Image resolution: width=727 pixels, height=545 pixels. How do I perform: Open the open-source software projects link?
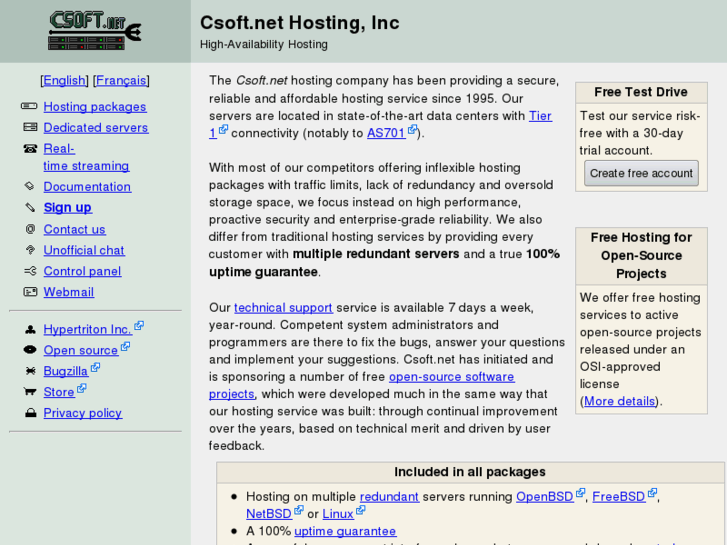[452, 377]
